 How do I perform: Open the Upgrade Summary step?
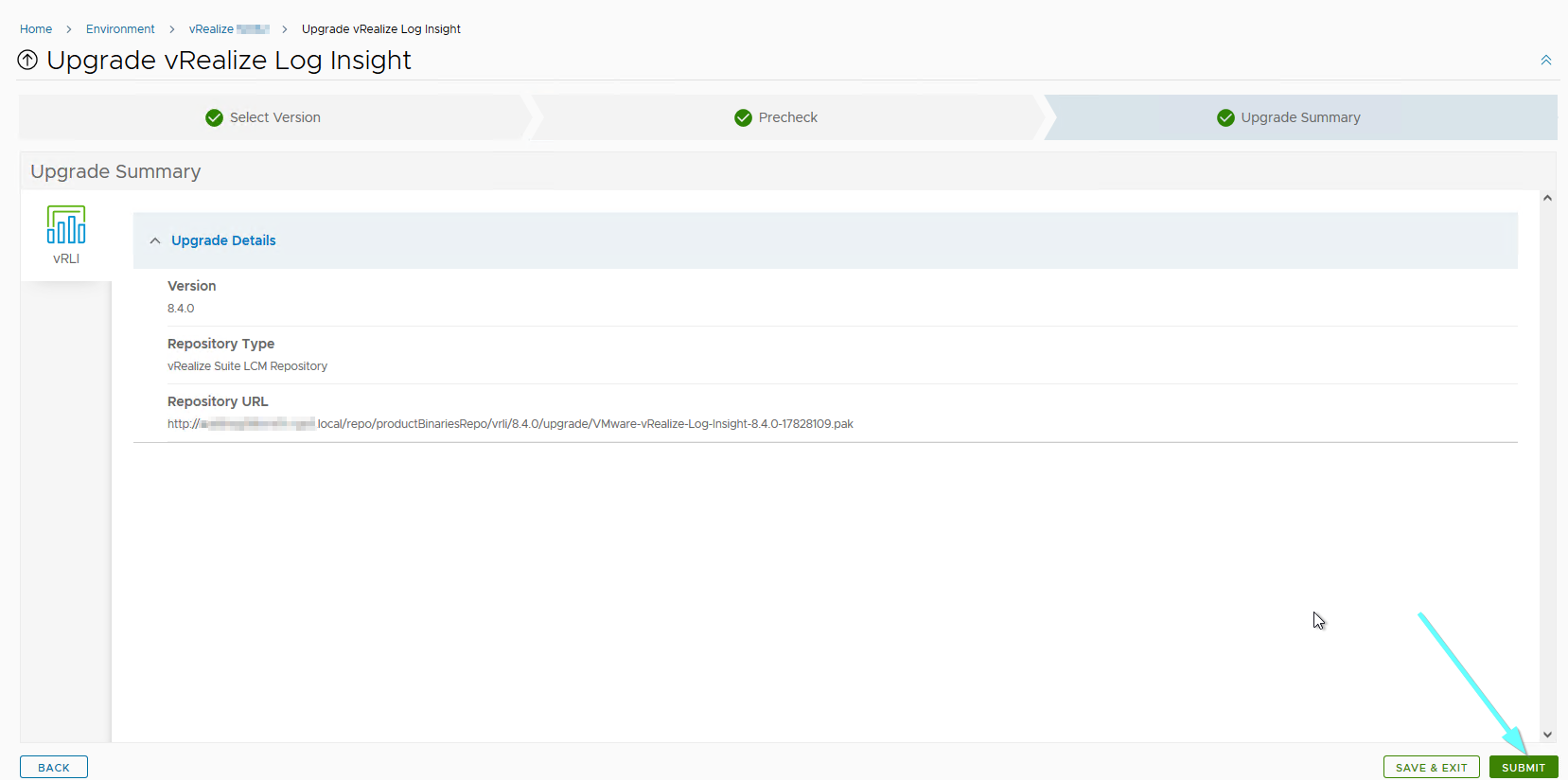point(1300,117)
